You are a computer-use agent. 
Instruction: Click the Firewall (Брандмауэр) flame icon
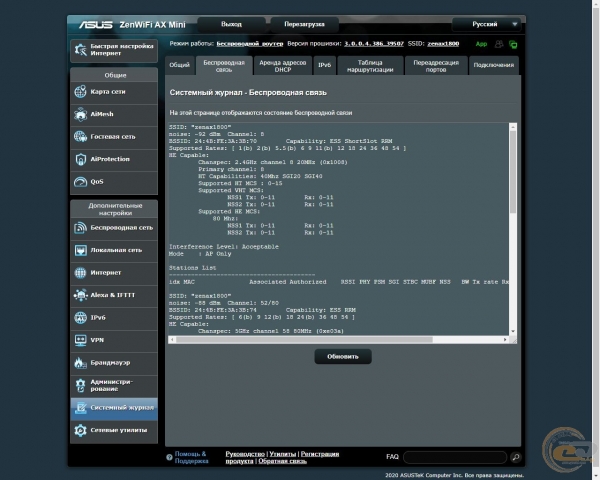[80, 363]
